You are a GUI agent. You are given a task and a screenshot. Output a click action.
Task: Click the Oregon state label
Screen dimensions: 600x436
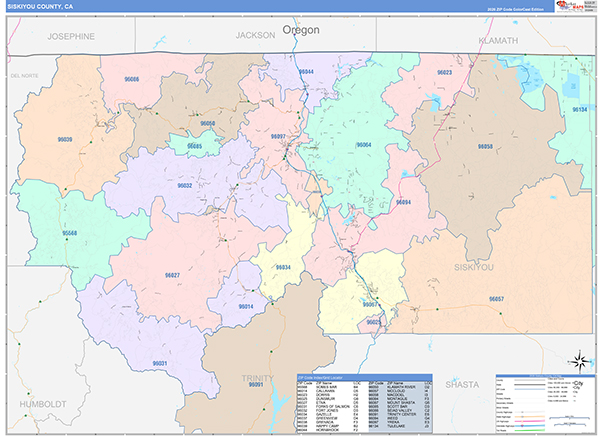(300, 30)
